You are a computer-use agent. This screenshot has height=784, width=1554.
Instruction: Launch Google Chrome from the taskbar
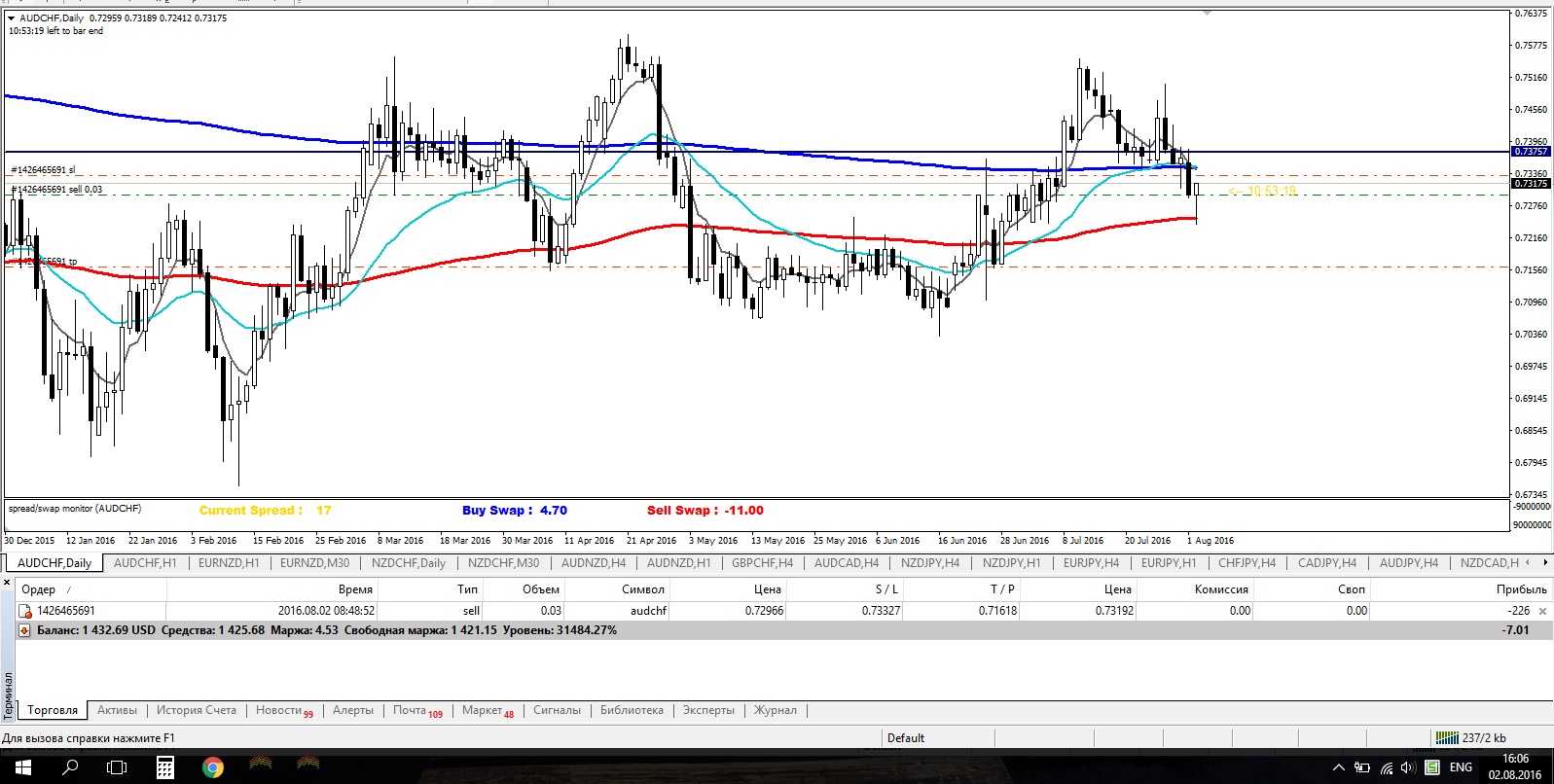(212, 767)
